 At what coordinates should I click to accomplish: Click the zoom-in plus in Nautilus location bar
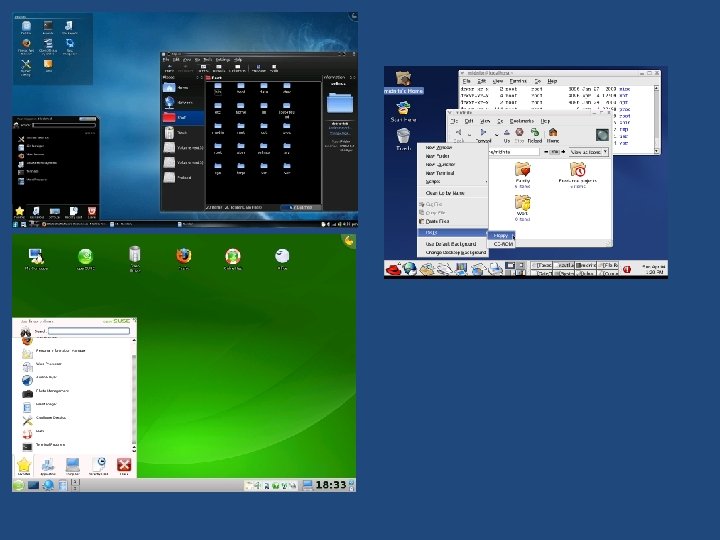[563, 152]
